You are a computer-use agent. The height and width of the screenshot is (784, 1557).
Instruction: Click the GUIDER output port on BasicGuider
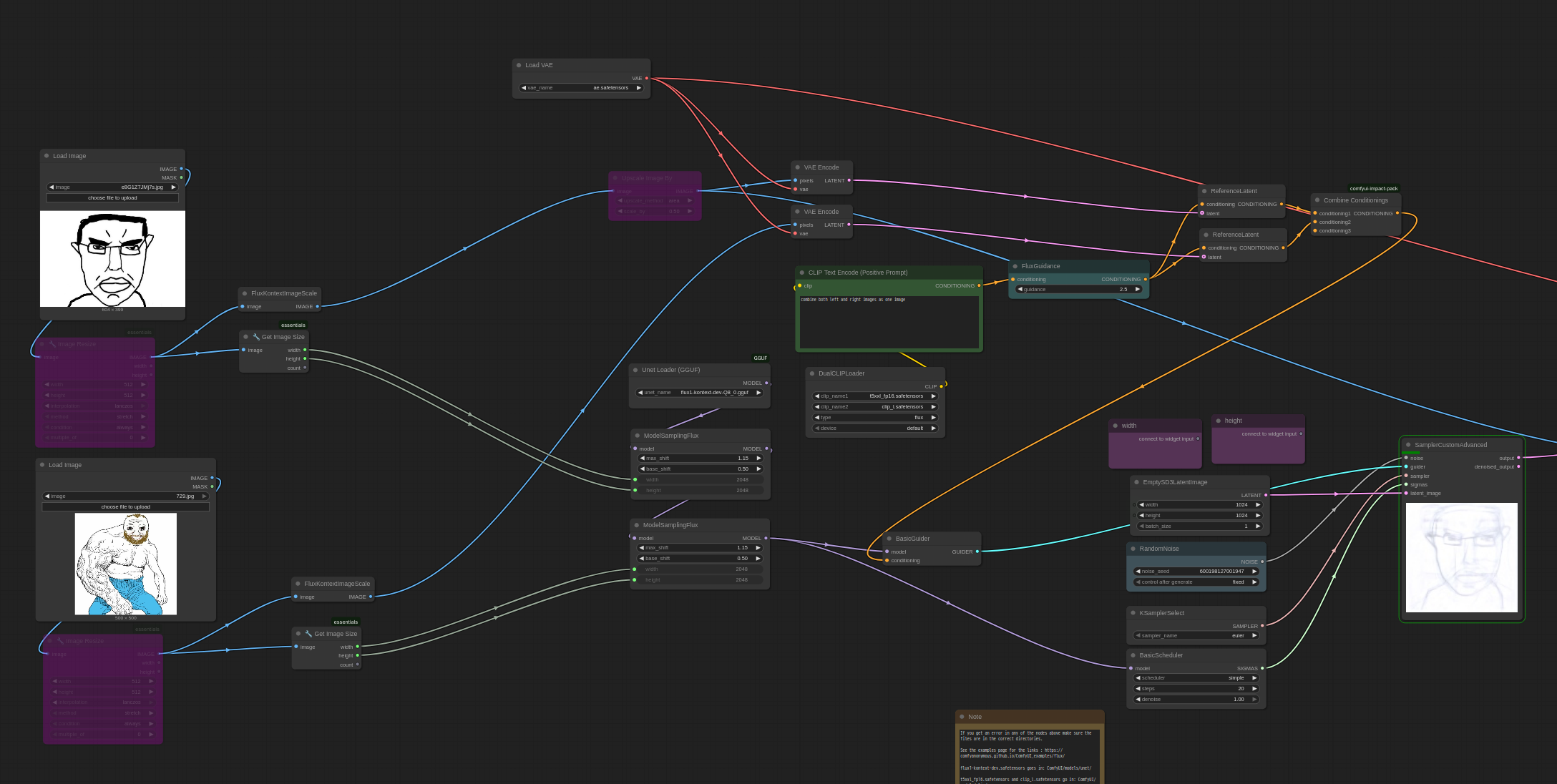click(977, 552)
